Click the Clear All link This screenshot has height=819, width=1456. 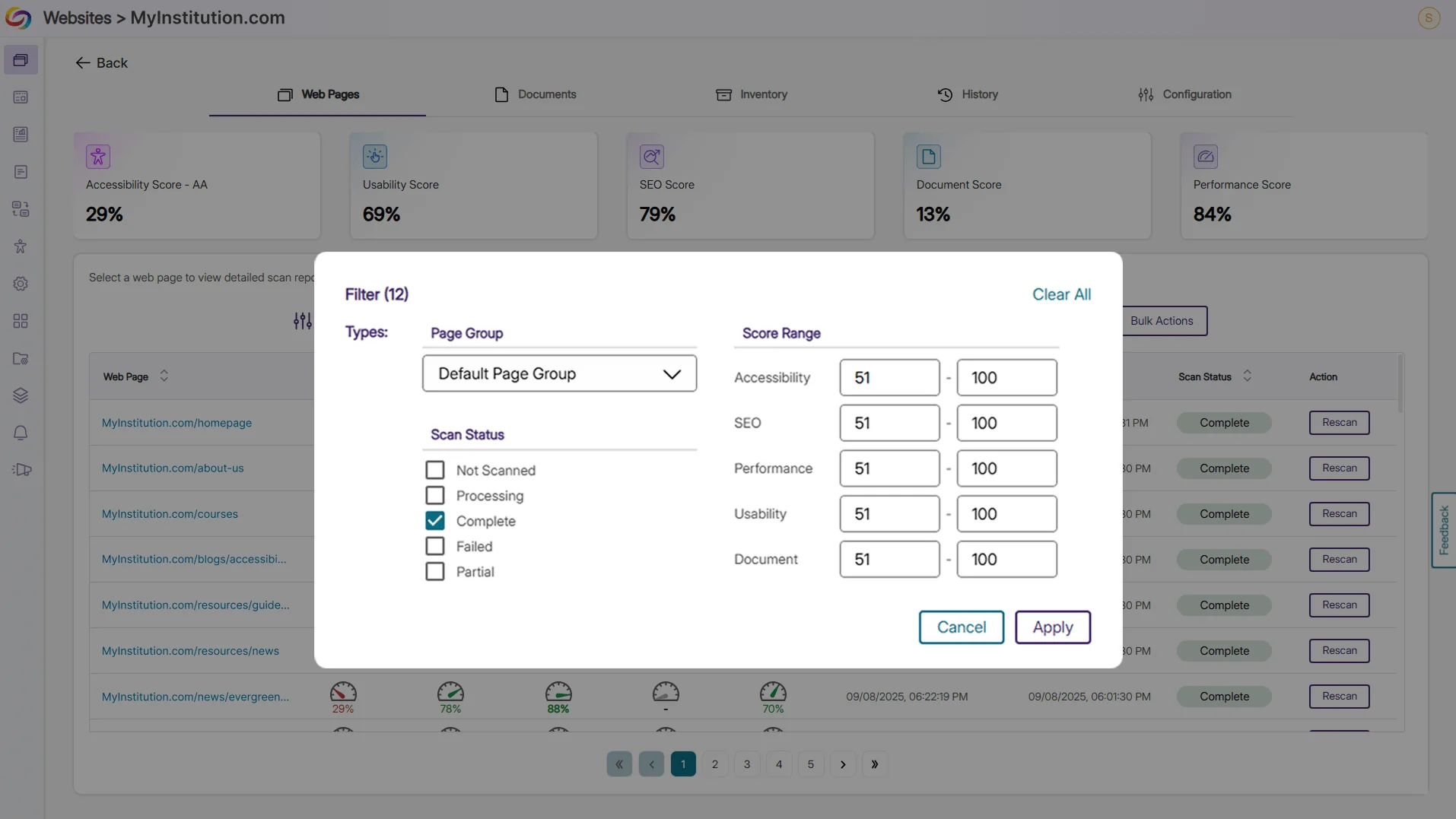1061,294
